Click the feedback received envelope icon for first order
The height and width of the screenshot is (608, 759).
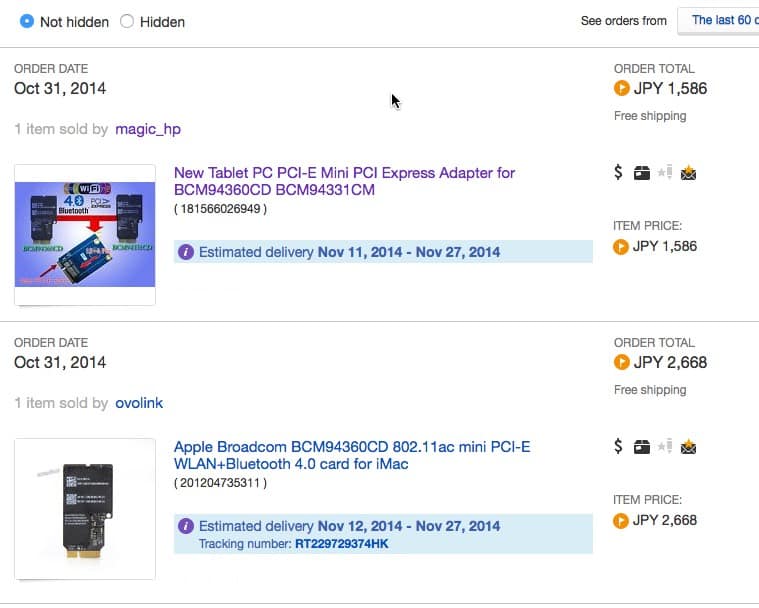[x=688, y=173]
